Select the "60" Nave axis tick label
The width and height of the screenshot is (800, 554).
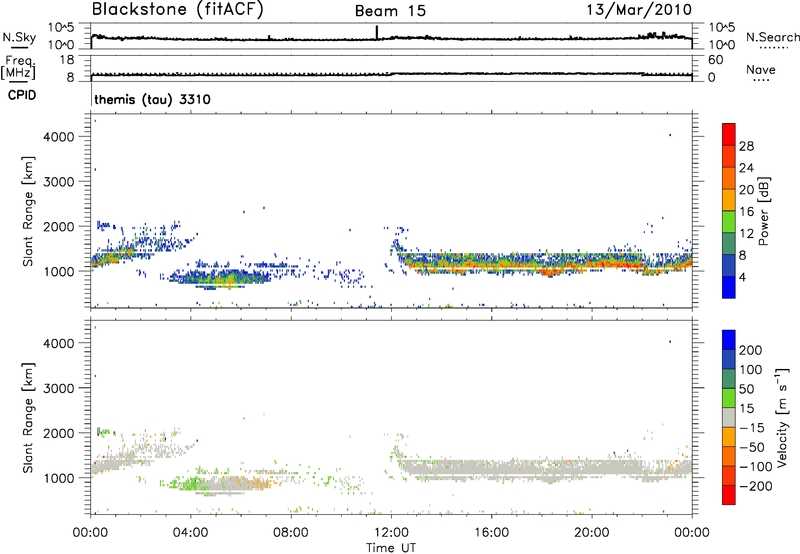tap(715, 60)
